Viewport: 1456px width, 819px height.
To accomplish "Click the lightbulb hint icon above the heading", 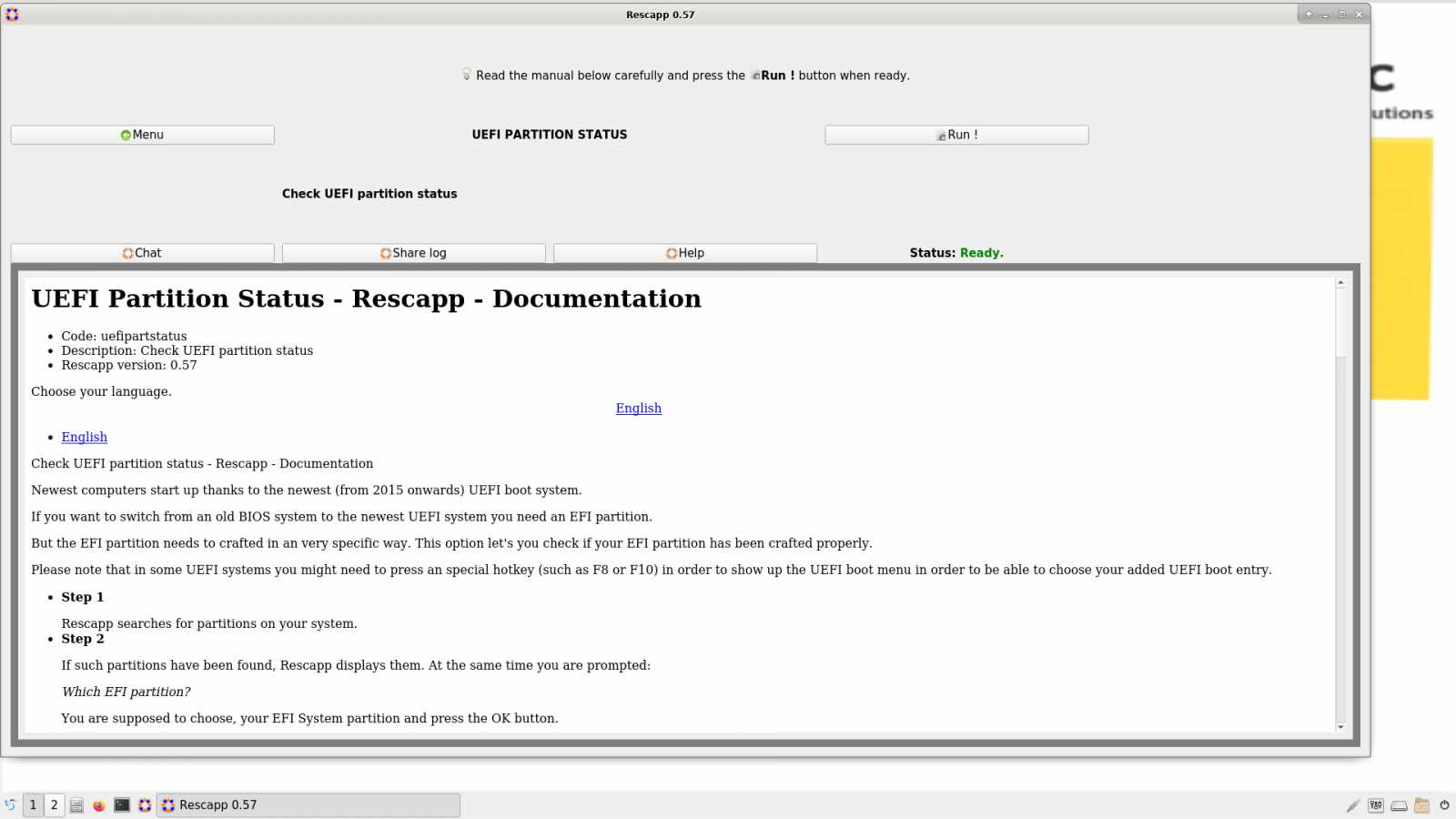I will coord(467,75).
